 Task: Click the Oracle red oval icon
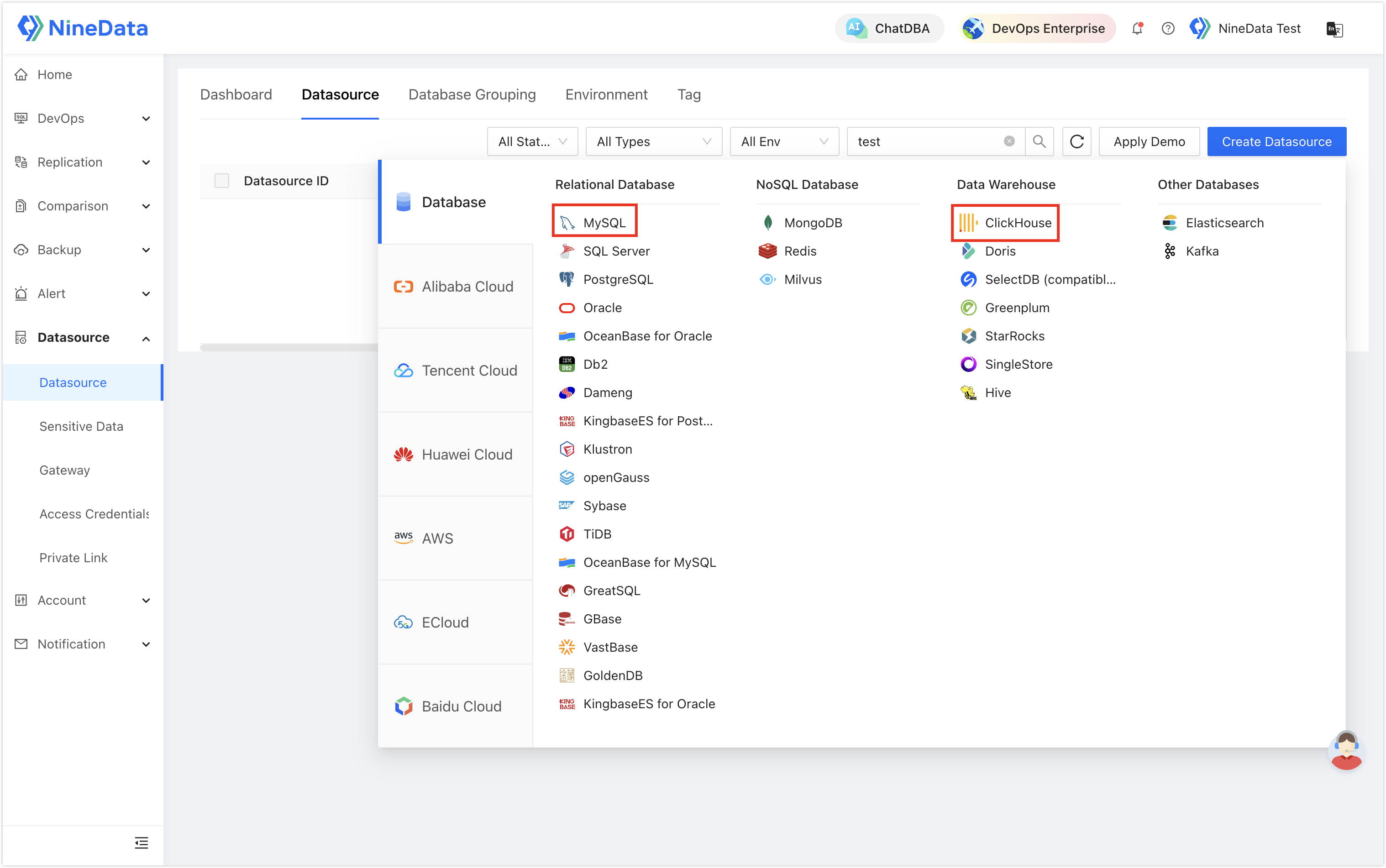tap(567, 308)
